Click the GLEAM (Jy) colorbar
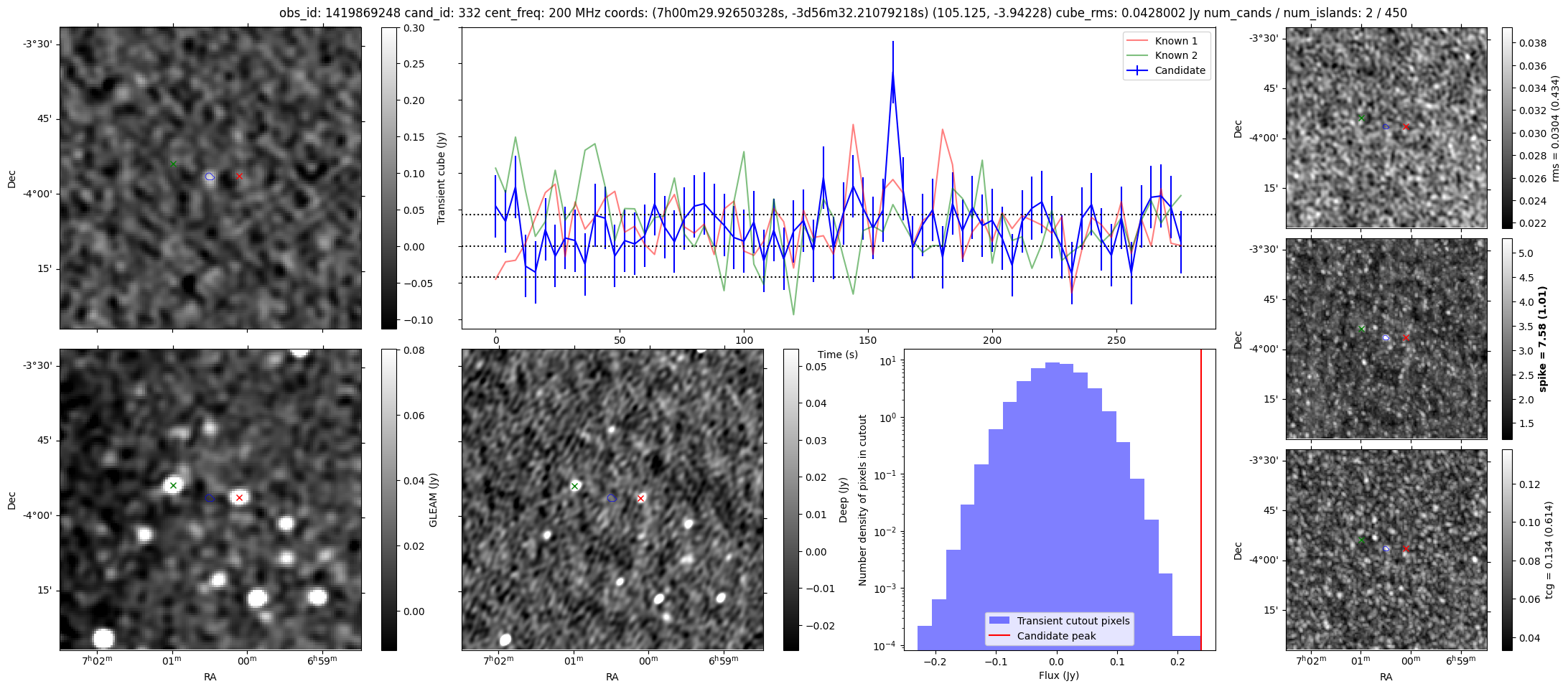Viewport: 1568px width, 689px height. [x=388, y=500]
